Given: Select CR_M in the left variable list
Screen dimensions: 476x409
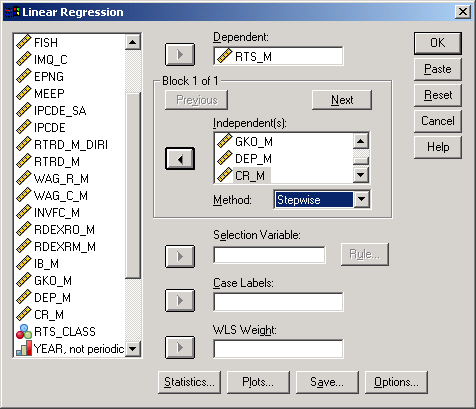Looking at the screenshot, I should tap(49, 314).
